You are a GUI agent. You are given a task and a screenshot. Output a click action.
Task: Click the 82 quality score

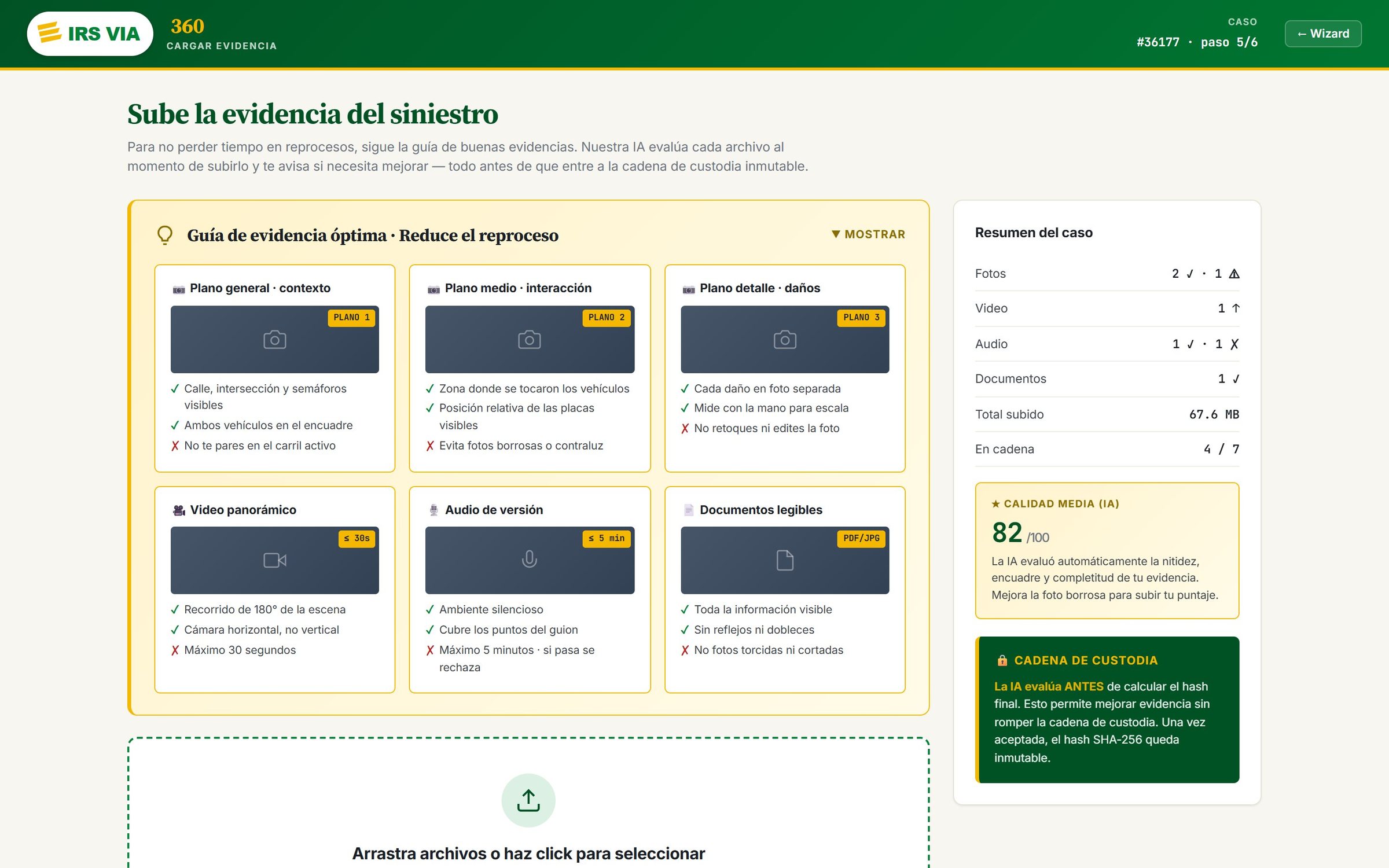pos(1007,532)
